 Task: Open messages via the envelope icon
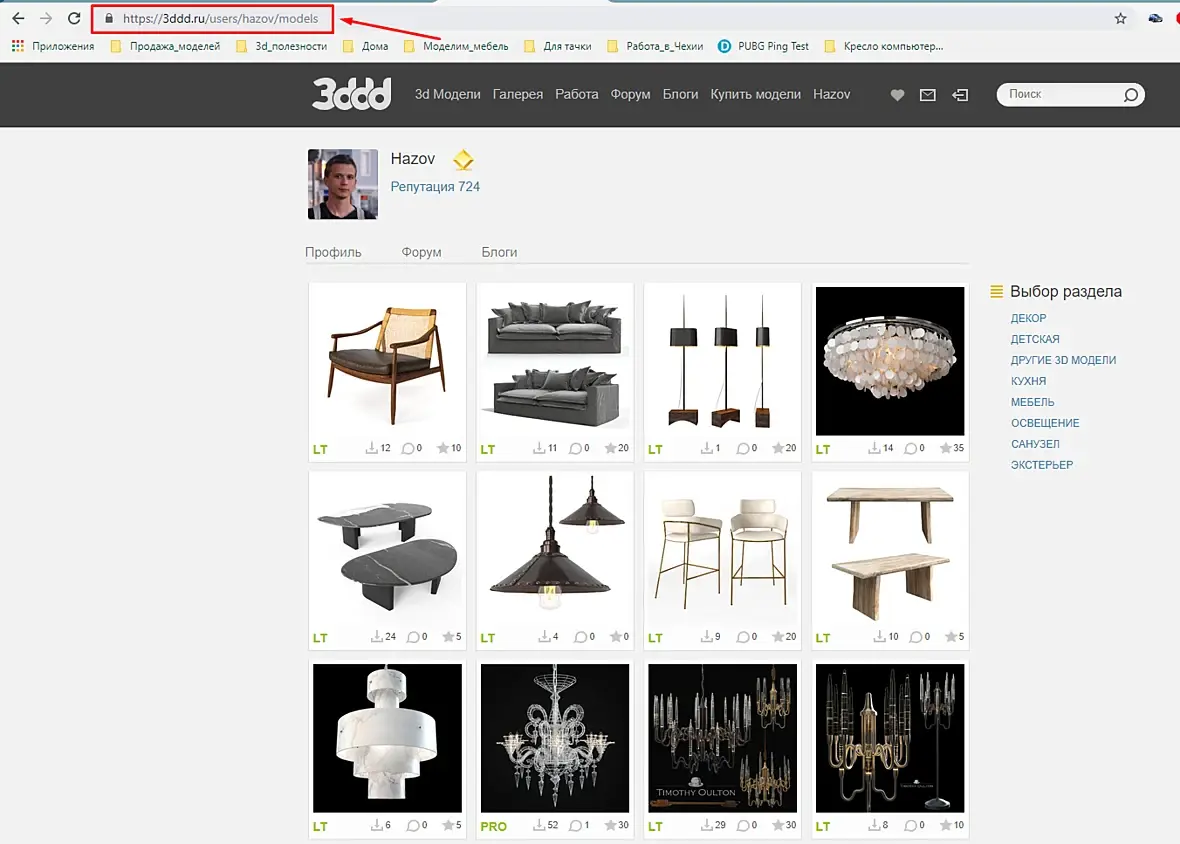pyautogui.click(x=928, y=95)
